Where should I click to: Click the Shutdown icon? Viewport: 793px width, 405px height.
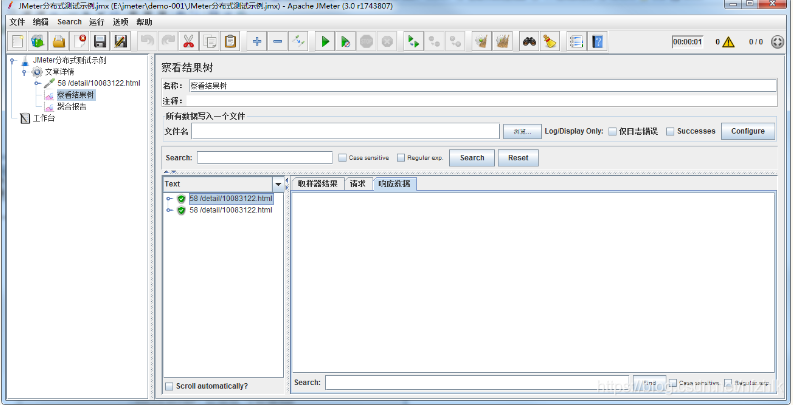pos(387,41)
